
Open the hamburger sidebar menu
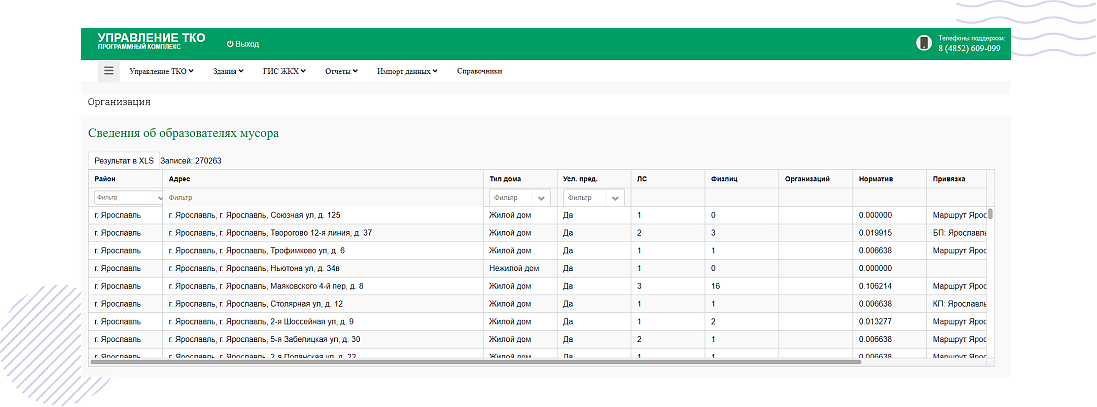(108, 71)
